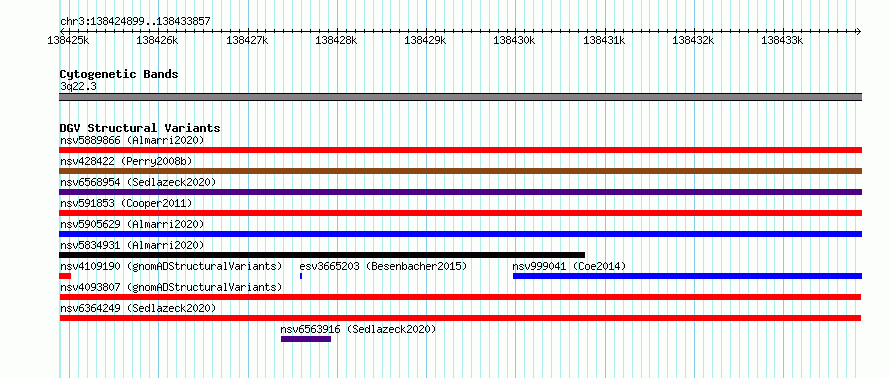
Task: Click the 138429k ruler position
Action: tap(425, 40)
